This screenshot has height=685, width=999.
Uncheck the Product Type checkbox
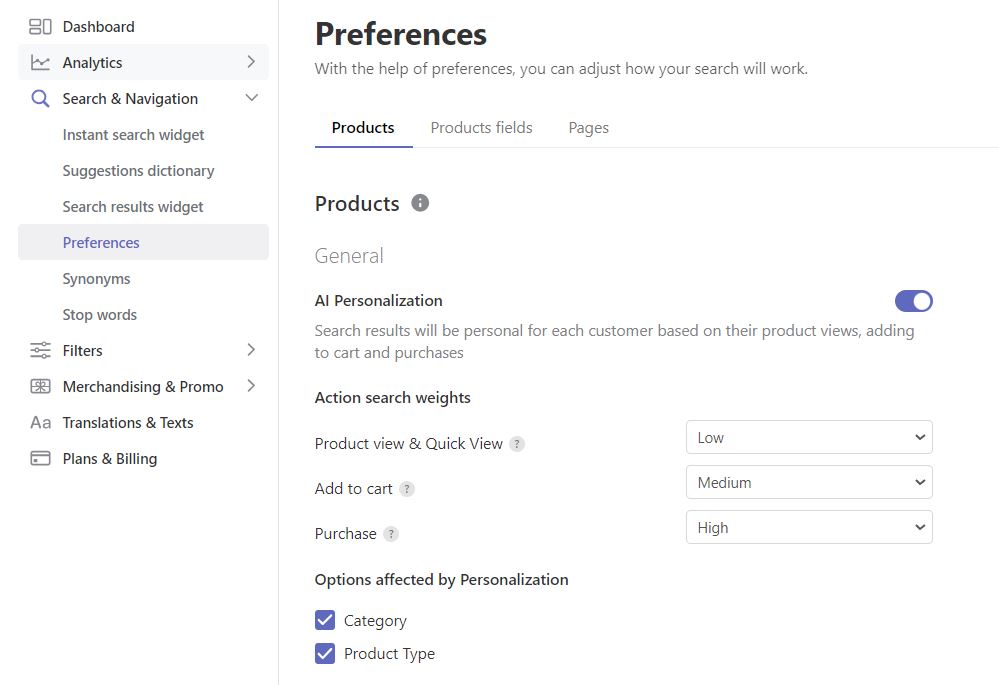click(x=325, y=653)
